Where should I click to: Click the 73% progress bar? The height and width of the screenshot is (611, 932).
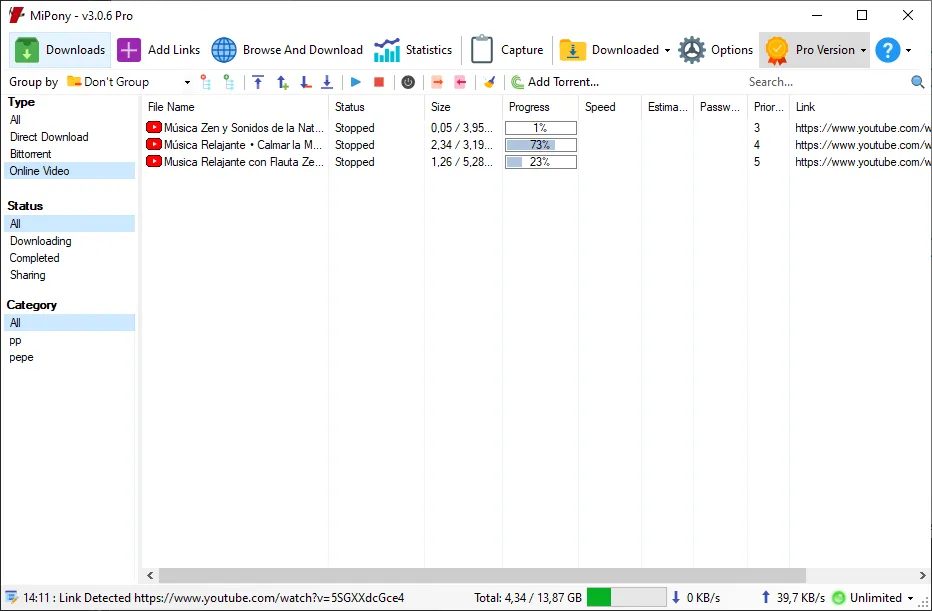coord(541,144)
